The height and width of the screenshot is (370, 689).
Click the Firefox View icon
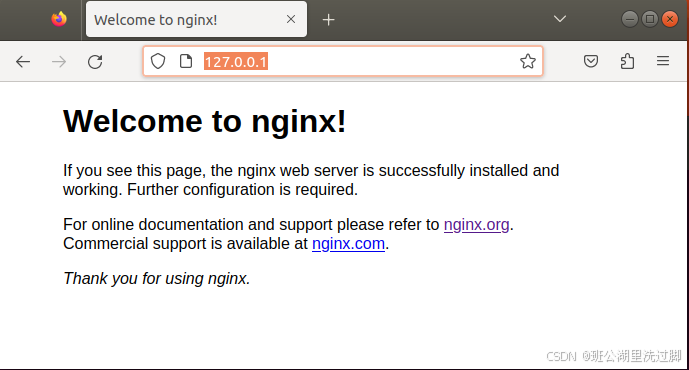pyautogui.click(x=59, y=19)
